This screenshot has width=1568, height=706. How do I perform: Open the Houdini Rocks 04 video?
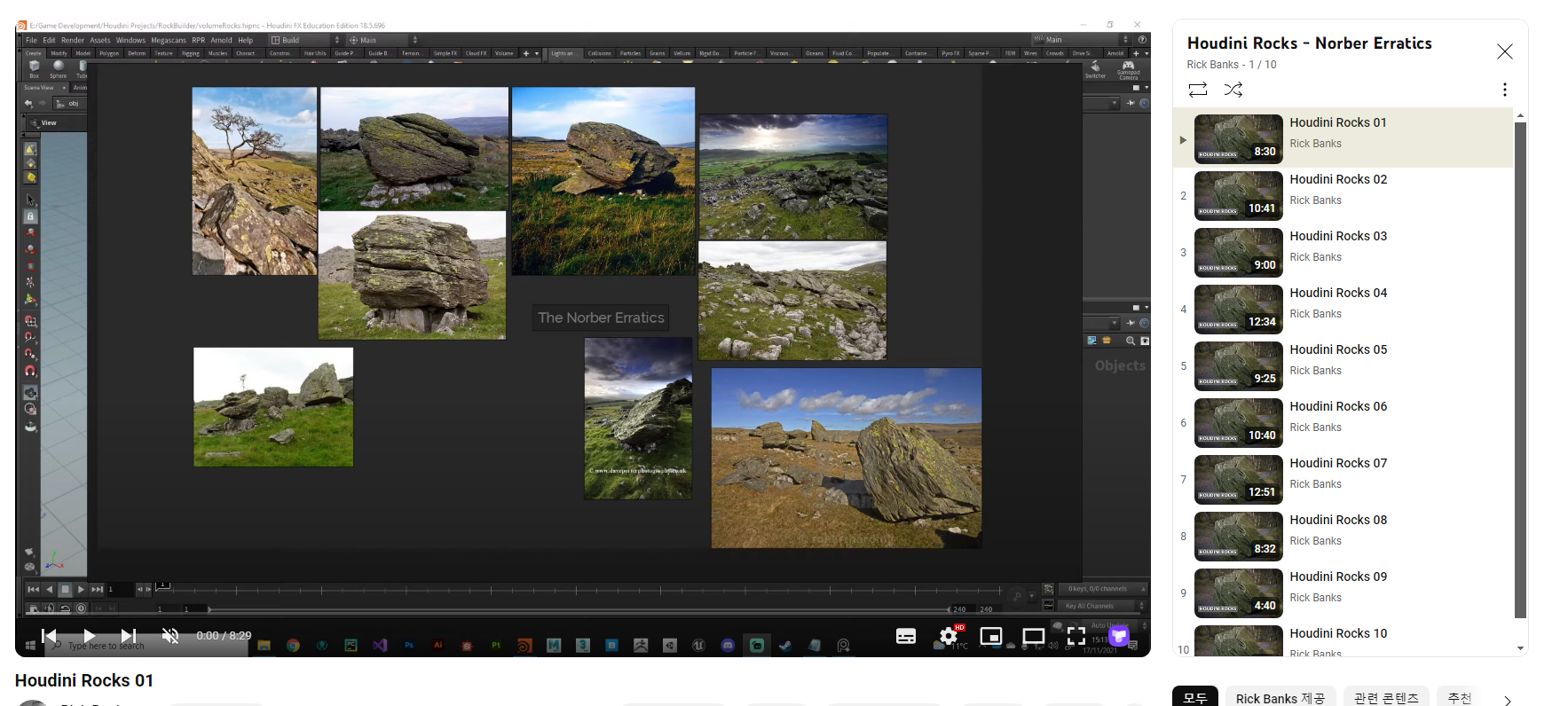pyautogui.click(x=1337, y=294)
